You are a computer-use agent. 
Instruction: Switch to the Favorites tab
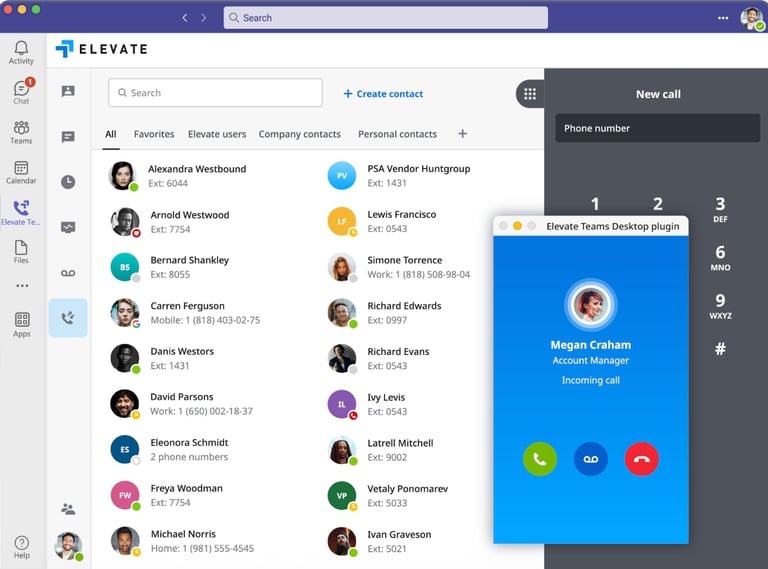154,134
